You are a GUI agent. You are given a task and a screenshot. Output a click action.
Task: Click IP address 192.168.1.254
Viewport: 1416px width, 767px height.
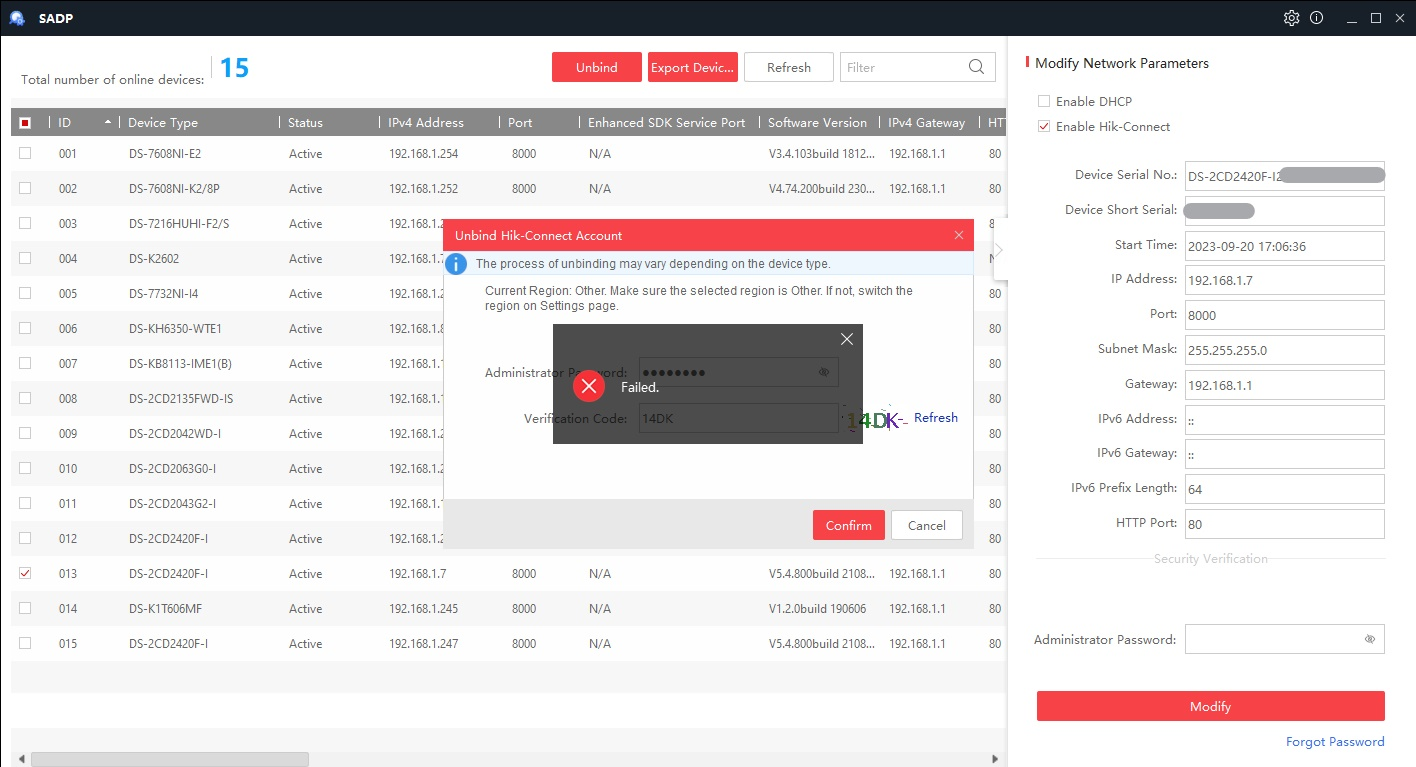[x=423, y=153]
